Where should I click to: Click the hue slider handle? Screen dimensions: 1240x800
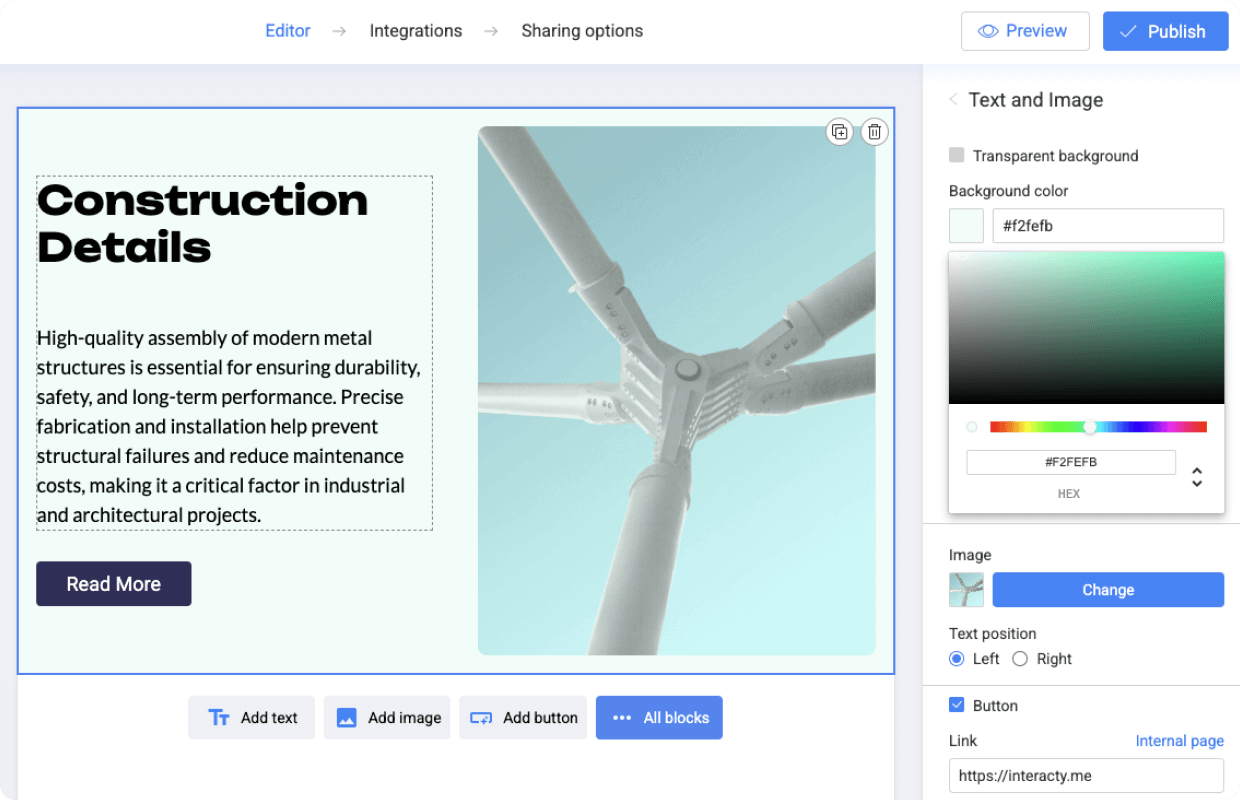(1090, 427)
